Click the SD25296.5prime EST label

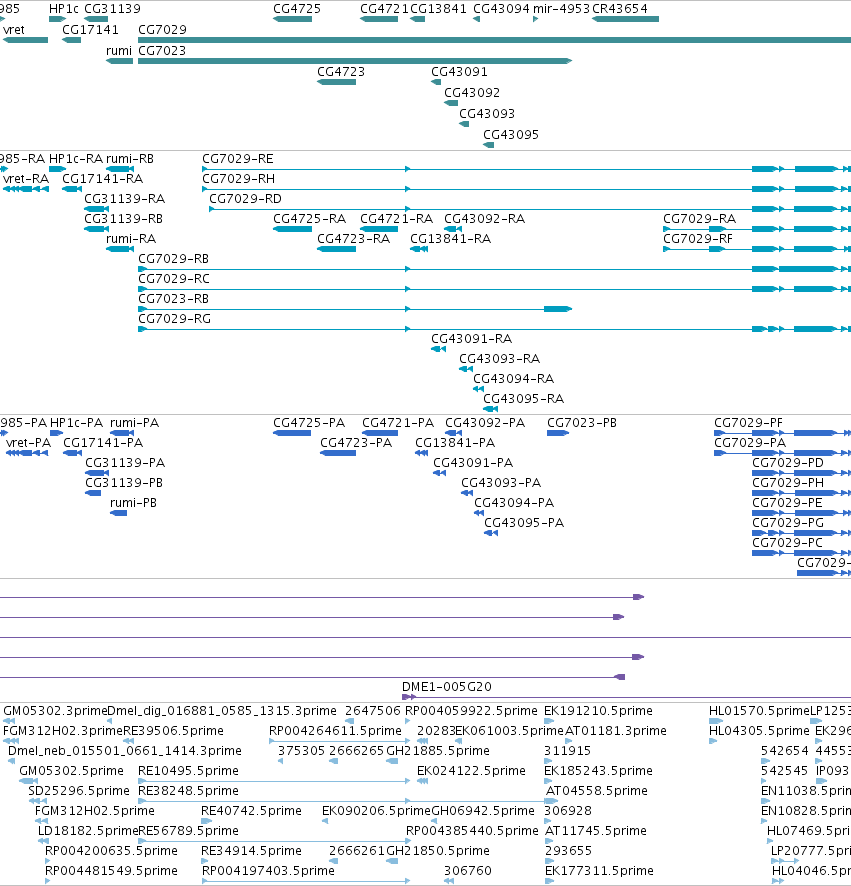(79, 791)
